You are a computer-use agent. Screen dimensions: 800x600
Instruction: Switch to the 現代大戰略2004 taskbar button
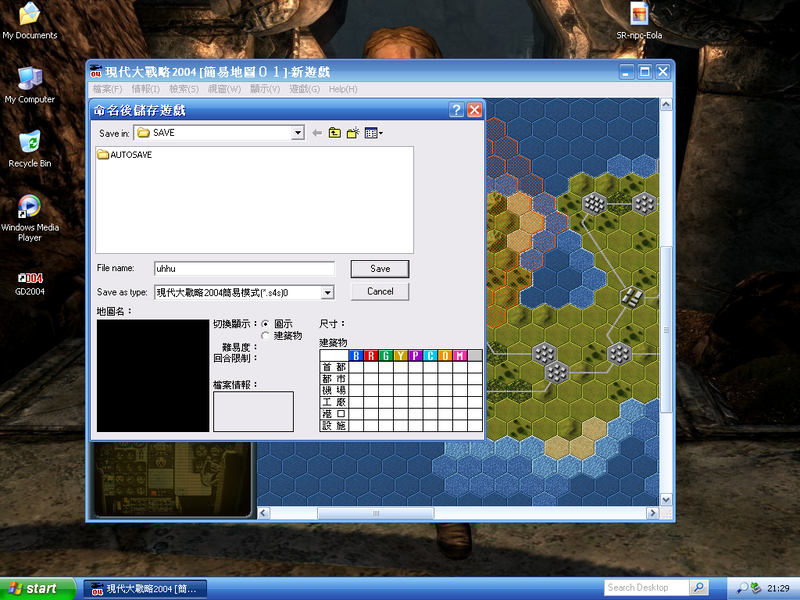coord(145,589)
